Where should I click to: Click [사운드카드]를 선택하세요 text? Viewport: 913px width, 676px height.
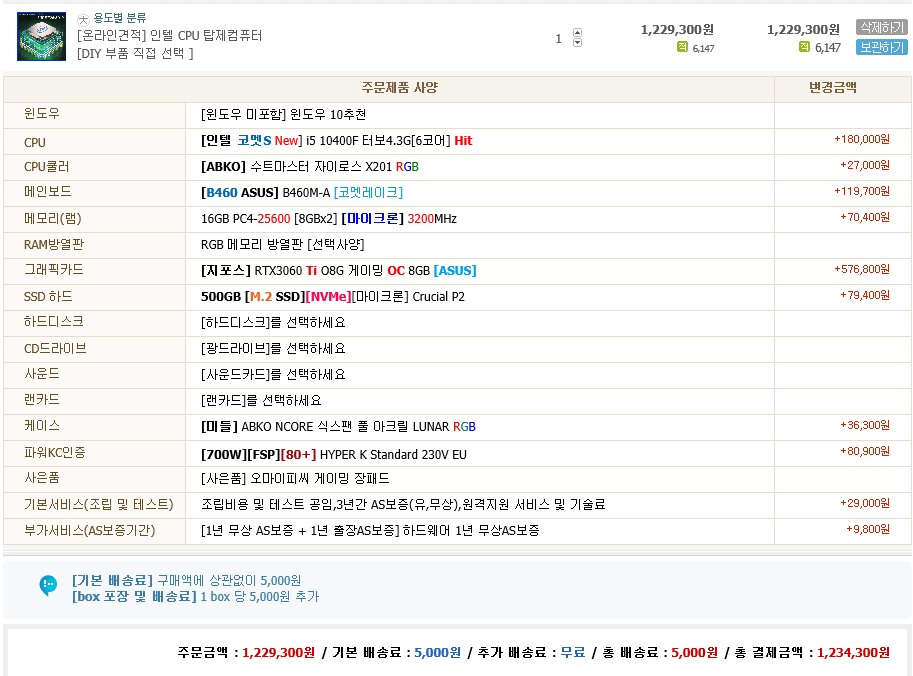(273, 374)
